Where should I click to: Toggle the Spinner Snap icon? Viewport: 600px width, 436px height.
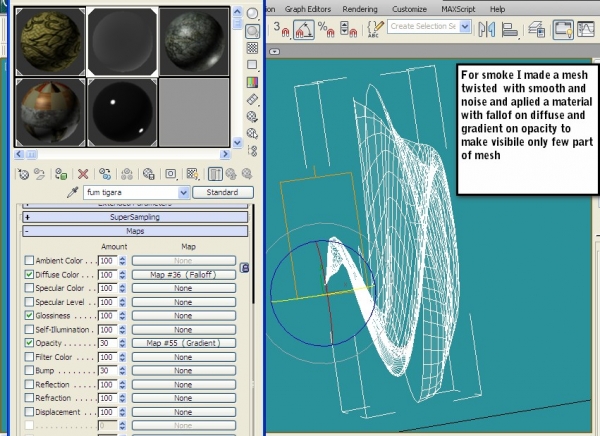click(348, 29)
